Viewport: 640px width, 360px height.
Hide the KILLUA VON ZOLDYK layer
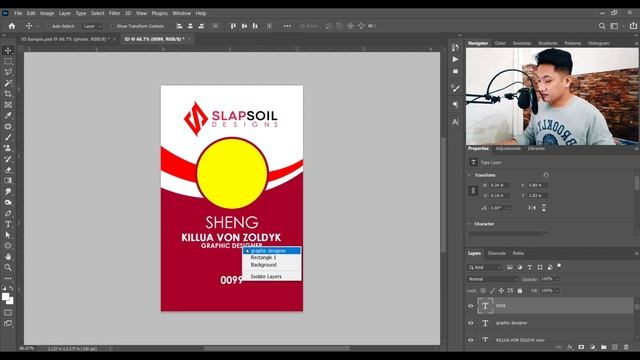click(471, 340)
